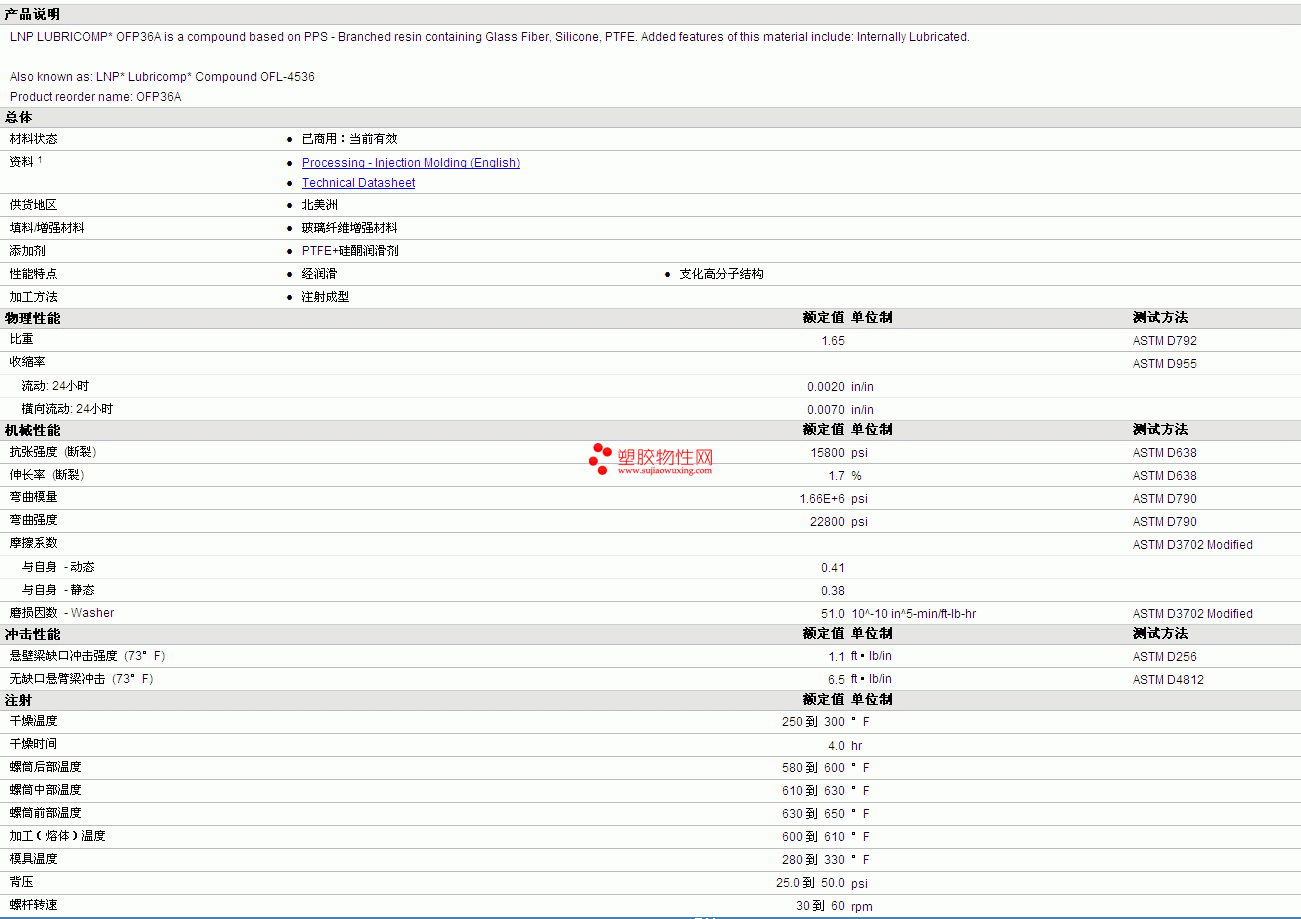This screenshot has height=919, width=1301.
Task: Click the 总体 section header
Action: pos(19,118)
